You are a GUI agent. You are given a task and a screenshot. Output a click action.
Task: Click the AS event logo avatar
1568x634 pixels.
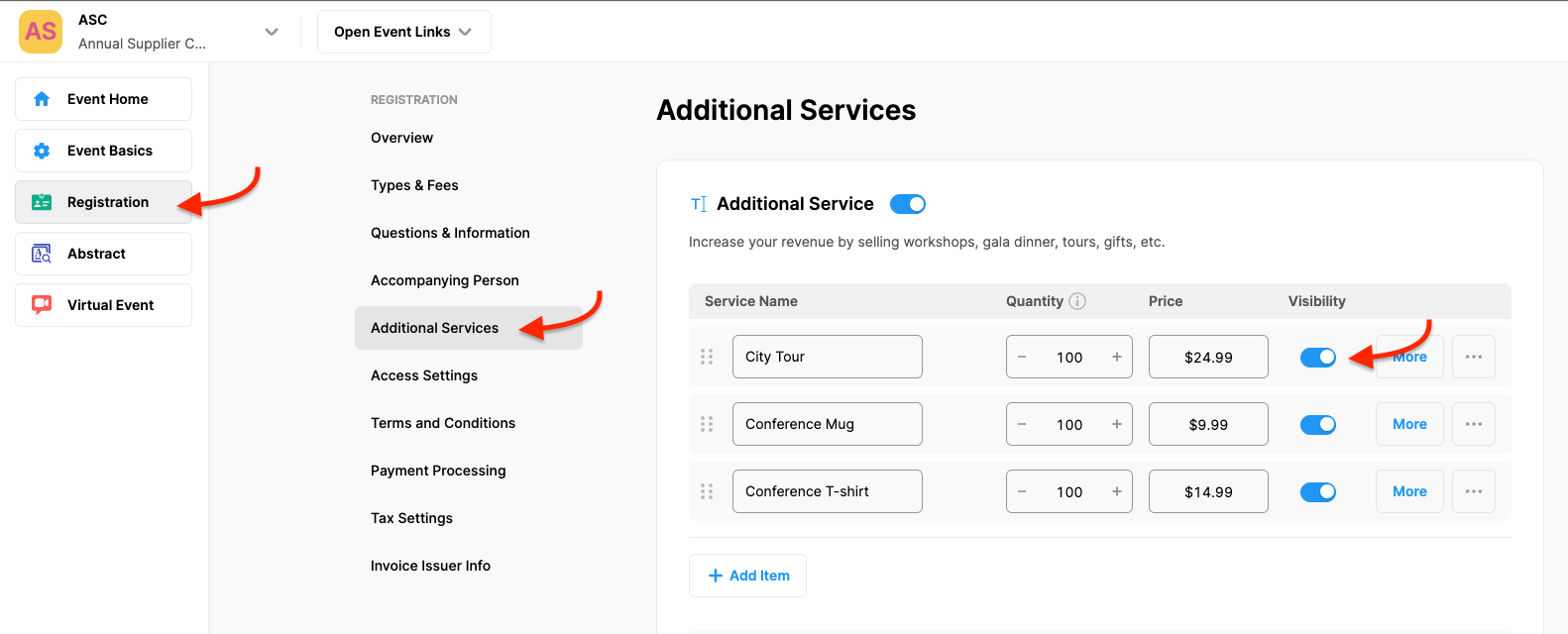click(41, 32)
